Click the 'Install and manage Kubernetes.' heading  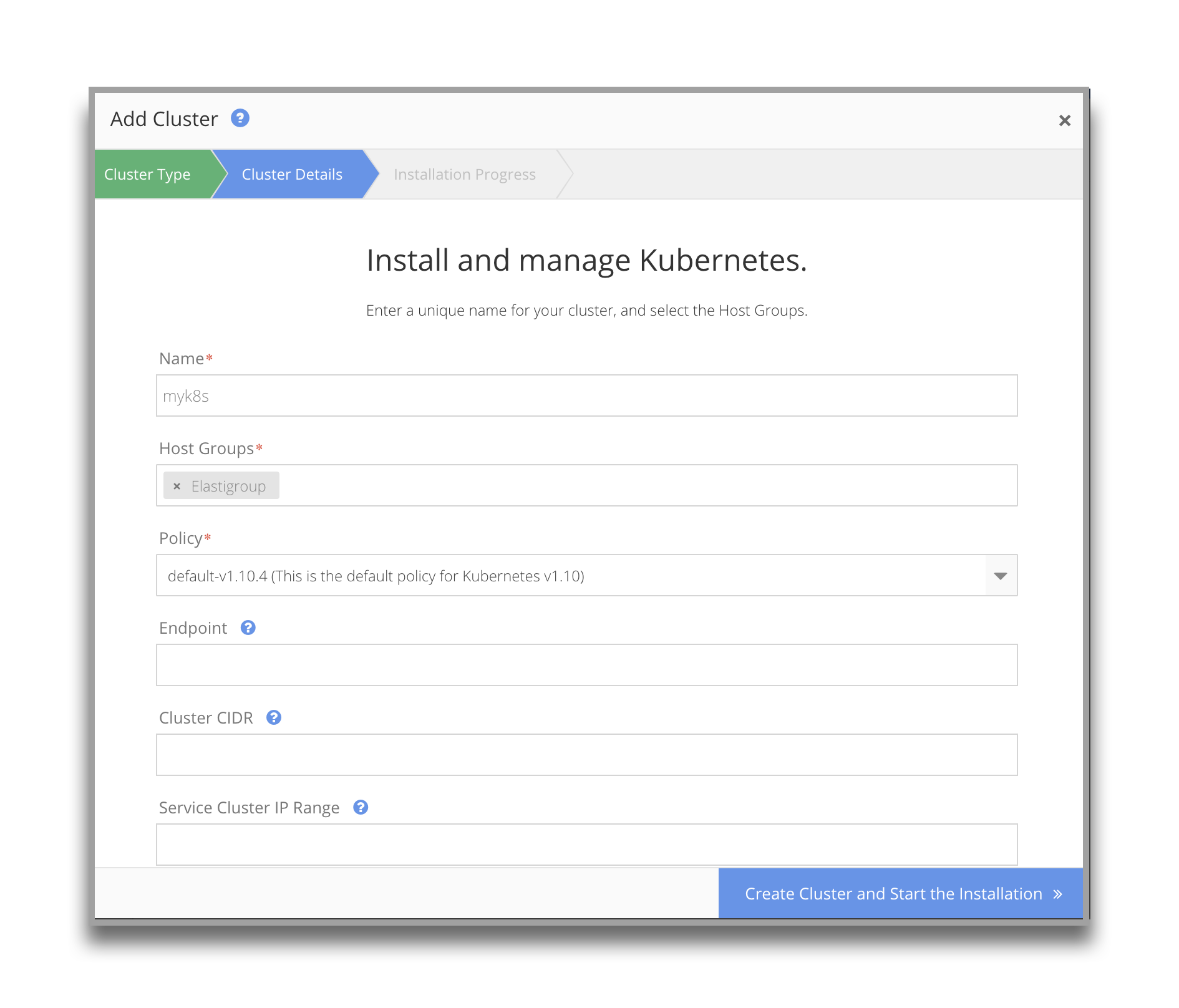tap(586, 260)
